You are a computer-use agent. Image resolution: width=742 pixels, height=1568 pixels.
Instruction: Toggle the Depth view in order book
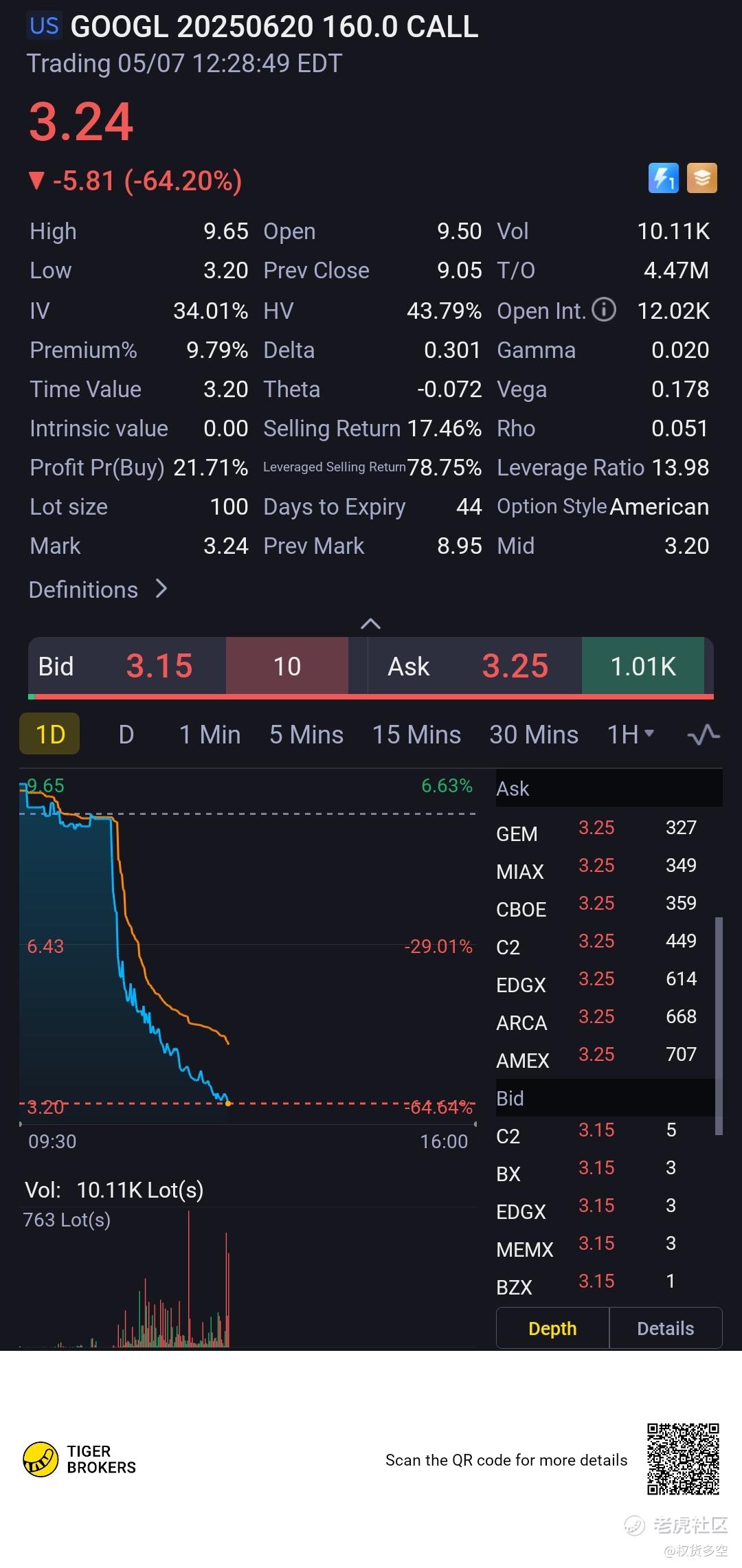(x=552, y=1328)
